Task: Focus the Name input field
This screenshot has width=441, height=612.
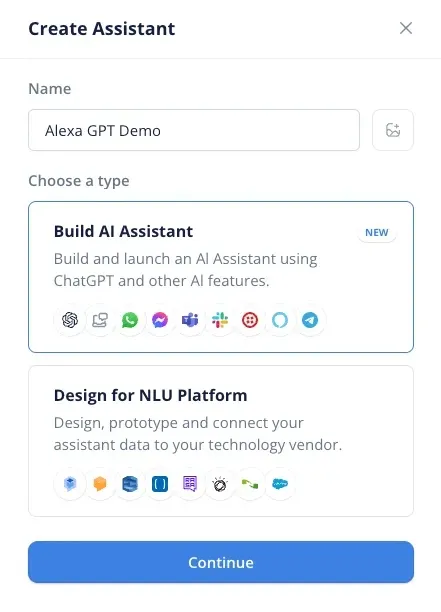Action: point(194,130)
